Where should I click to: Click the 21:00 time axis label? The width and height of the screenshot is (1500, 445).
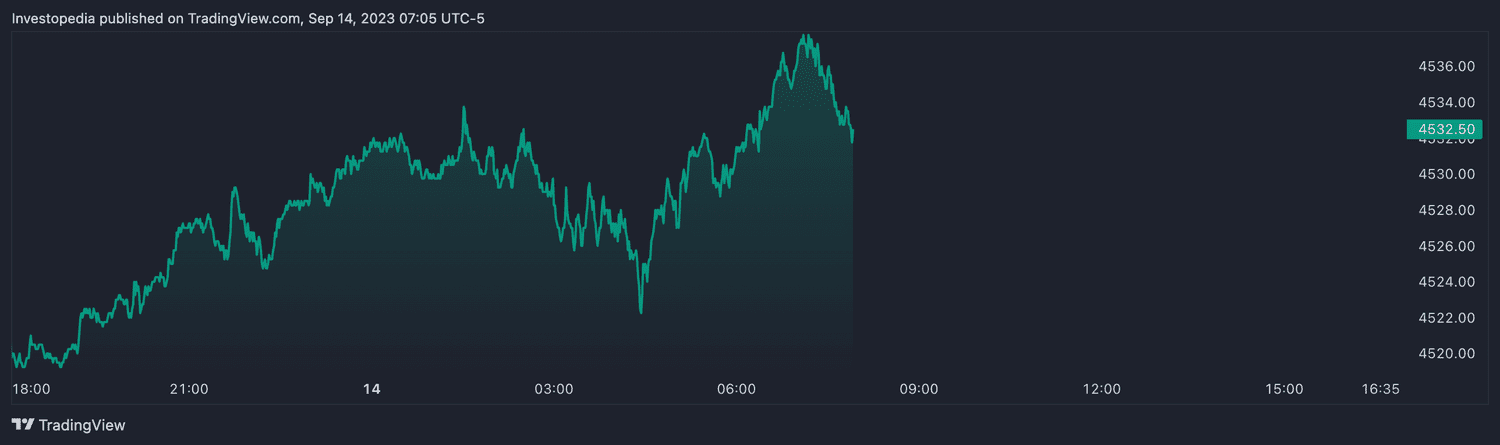click(x=189, y=389)
